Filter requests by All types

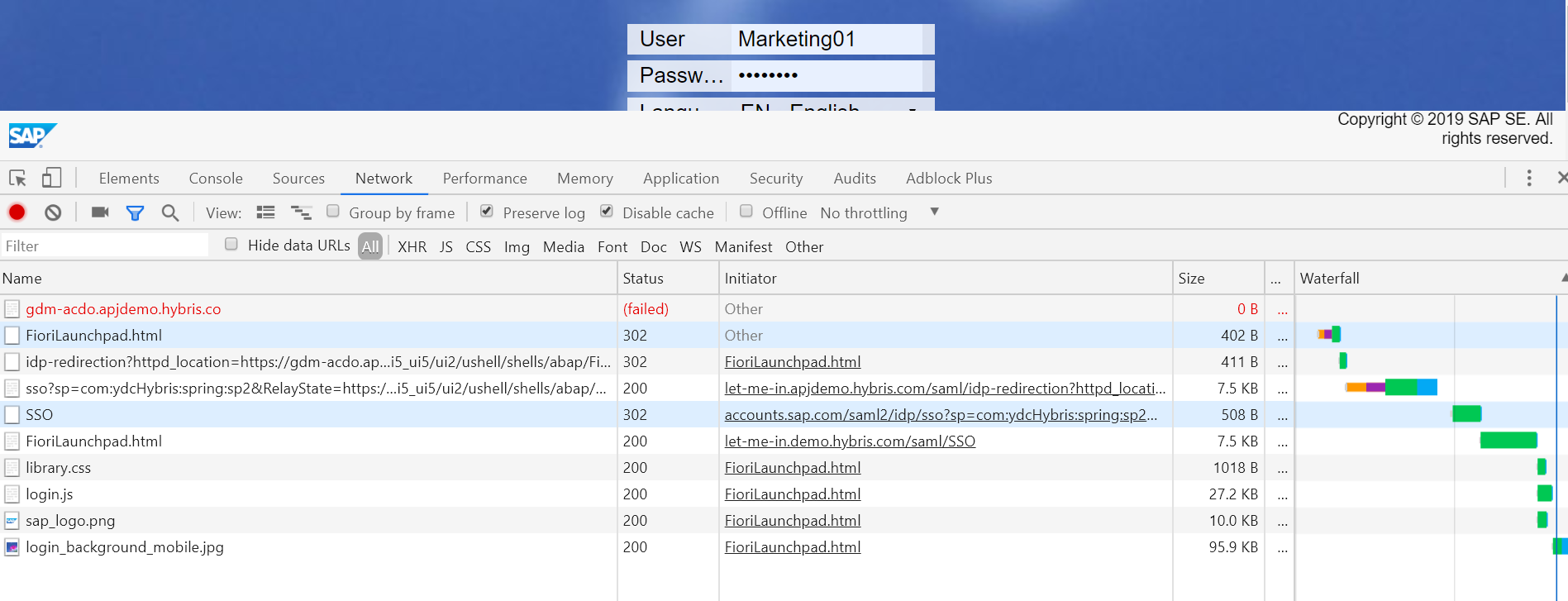tap(370, 246)
